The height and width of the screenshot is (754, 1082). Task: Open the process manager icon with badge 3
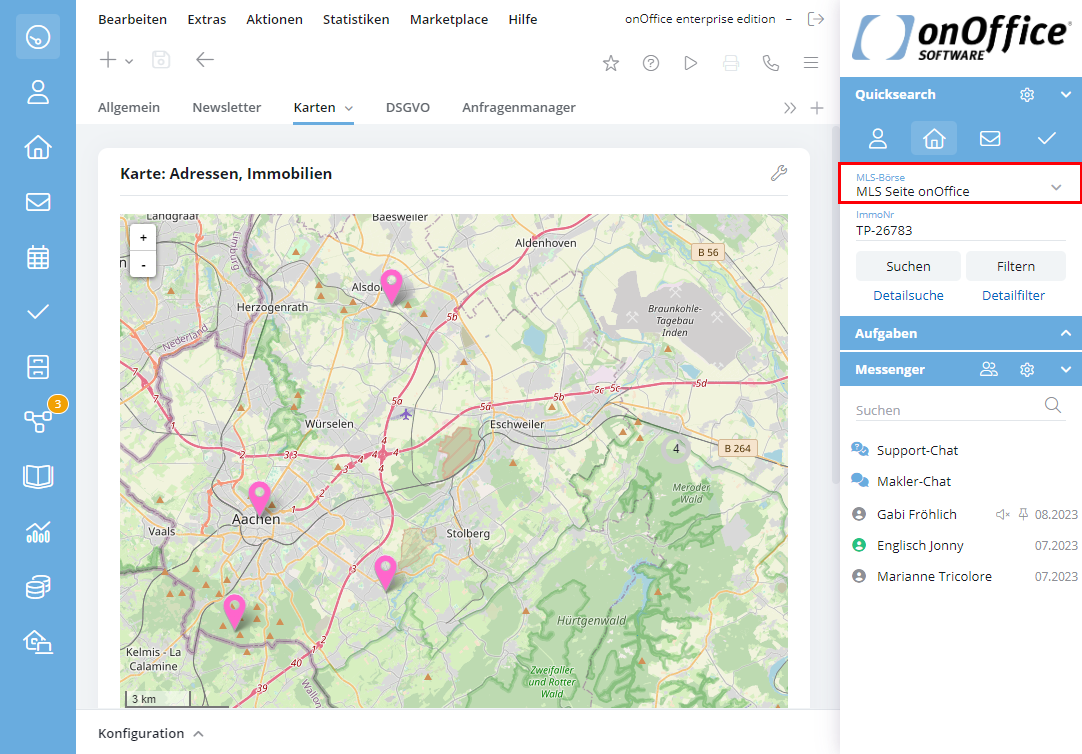(x=38, y=420)
